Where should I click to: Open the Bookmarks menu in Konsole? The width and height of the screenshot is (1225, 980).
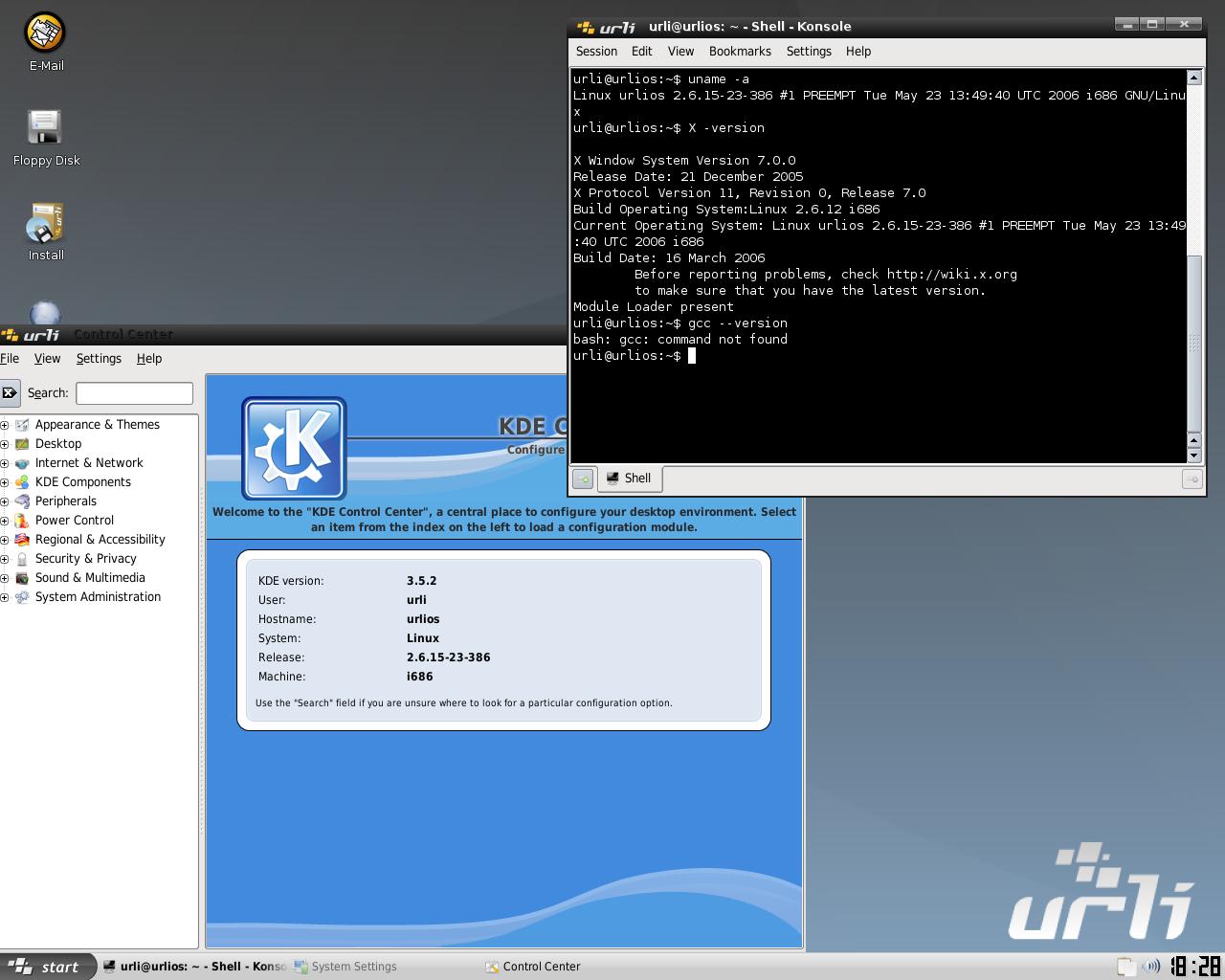[x=740, y=52]
